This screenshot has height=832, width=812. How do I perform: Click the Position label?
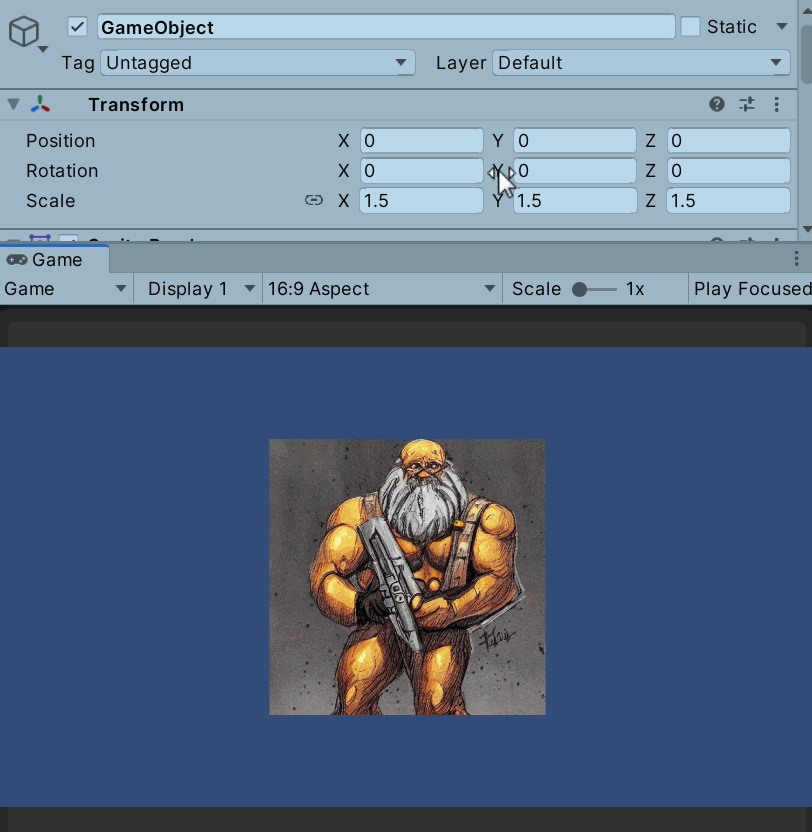tap(61, 141)
